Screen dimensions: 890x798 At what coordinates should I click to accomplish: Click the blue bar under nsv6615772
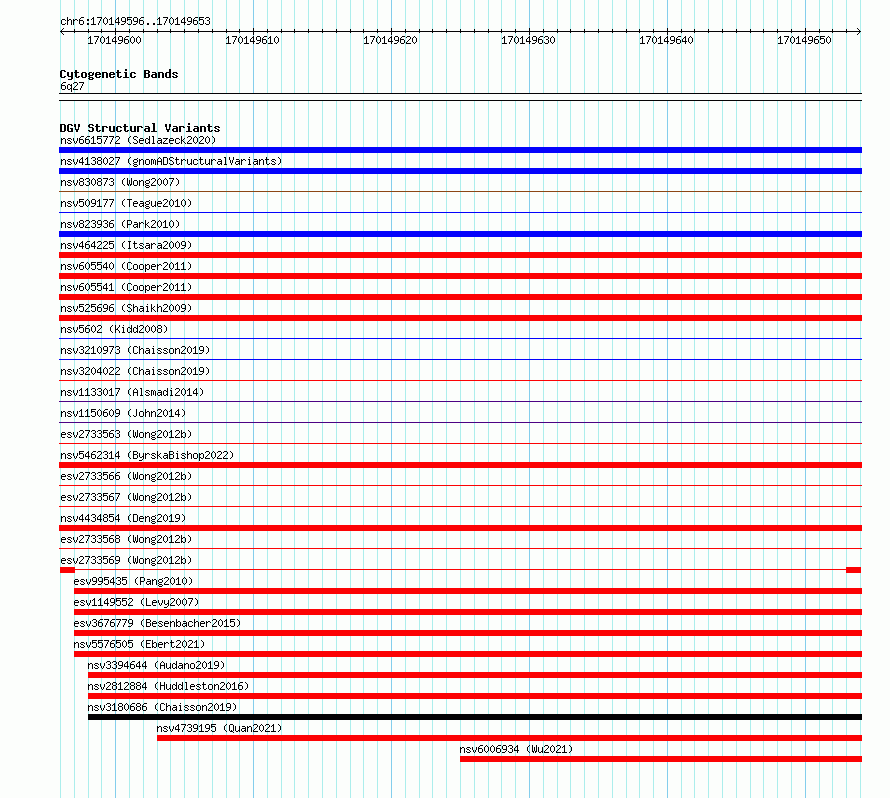coord(460,150)
